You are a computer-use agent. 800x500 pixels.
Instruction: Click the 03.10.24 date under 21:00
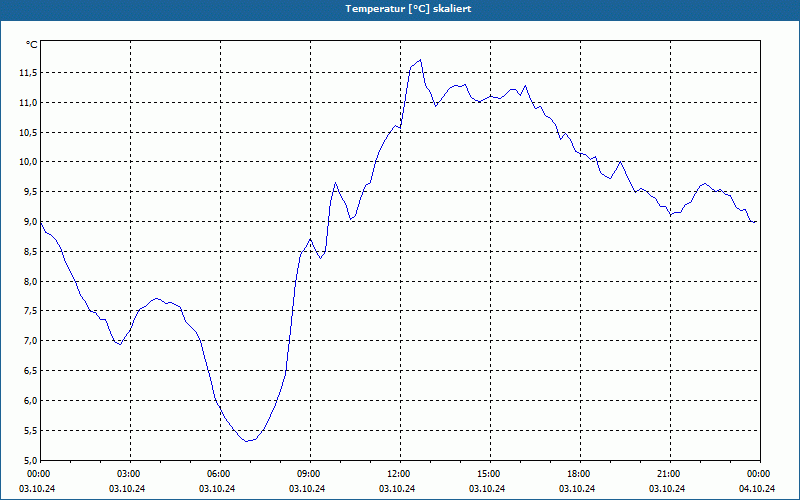point(667,489)
